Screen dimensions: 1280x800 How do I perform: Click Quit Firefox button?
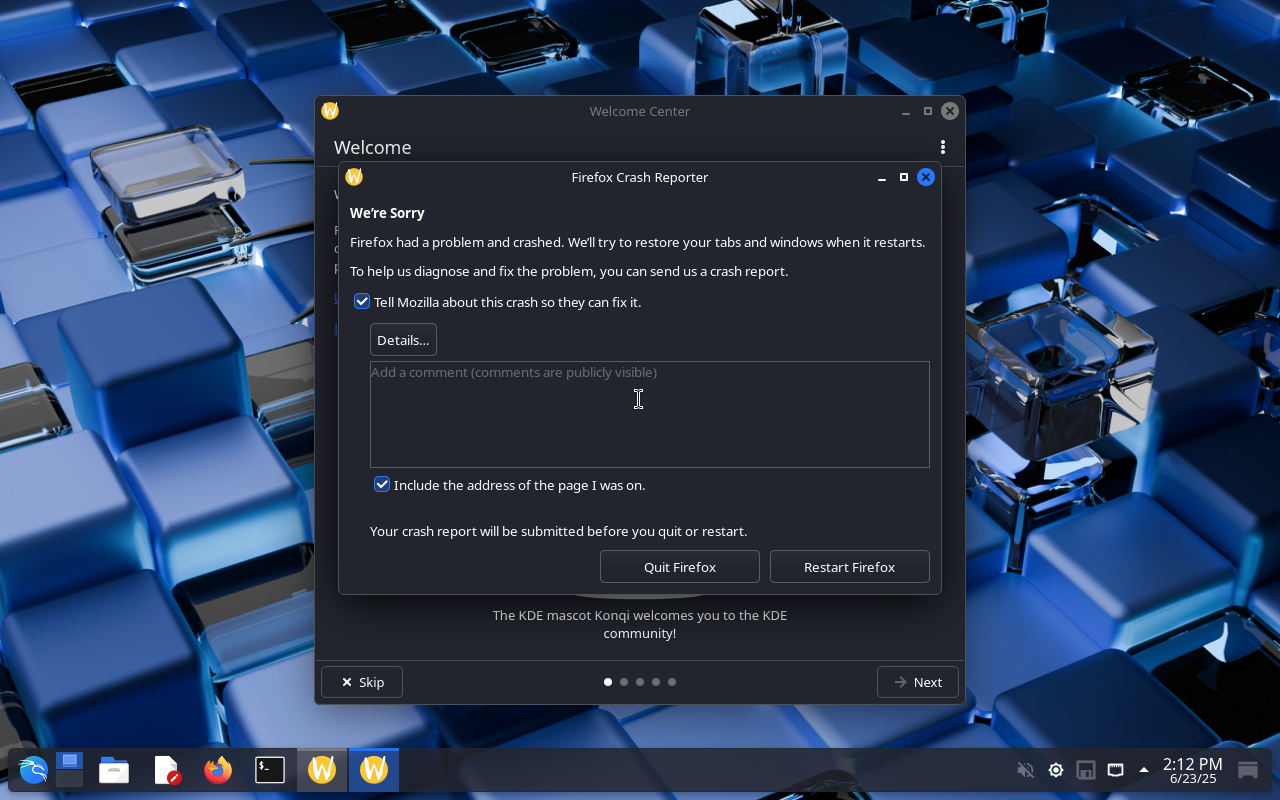pyautogui.click(x=680, y=567)
